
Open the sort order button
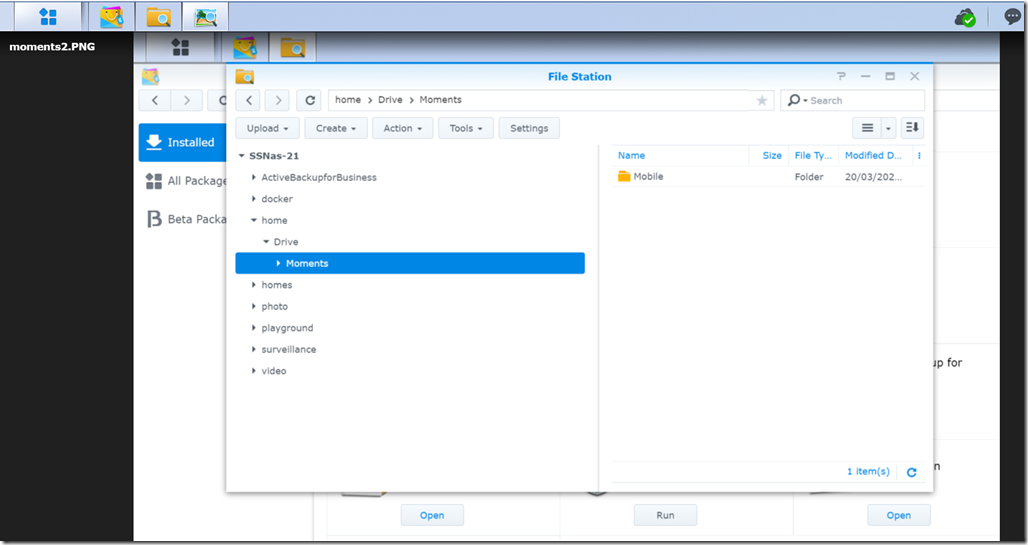click(912, 128)
